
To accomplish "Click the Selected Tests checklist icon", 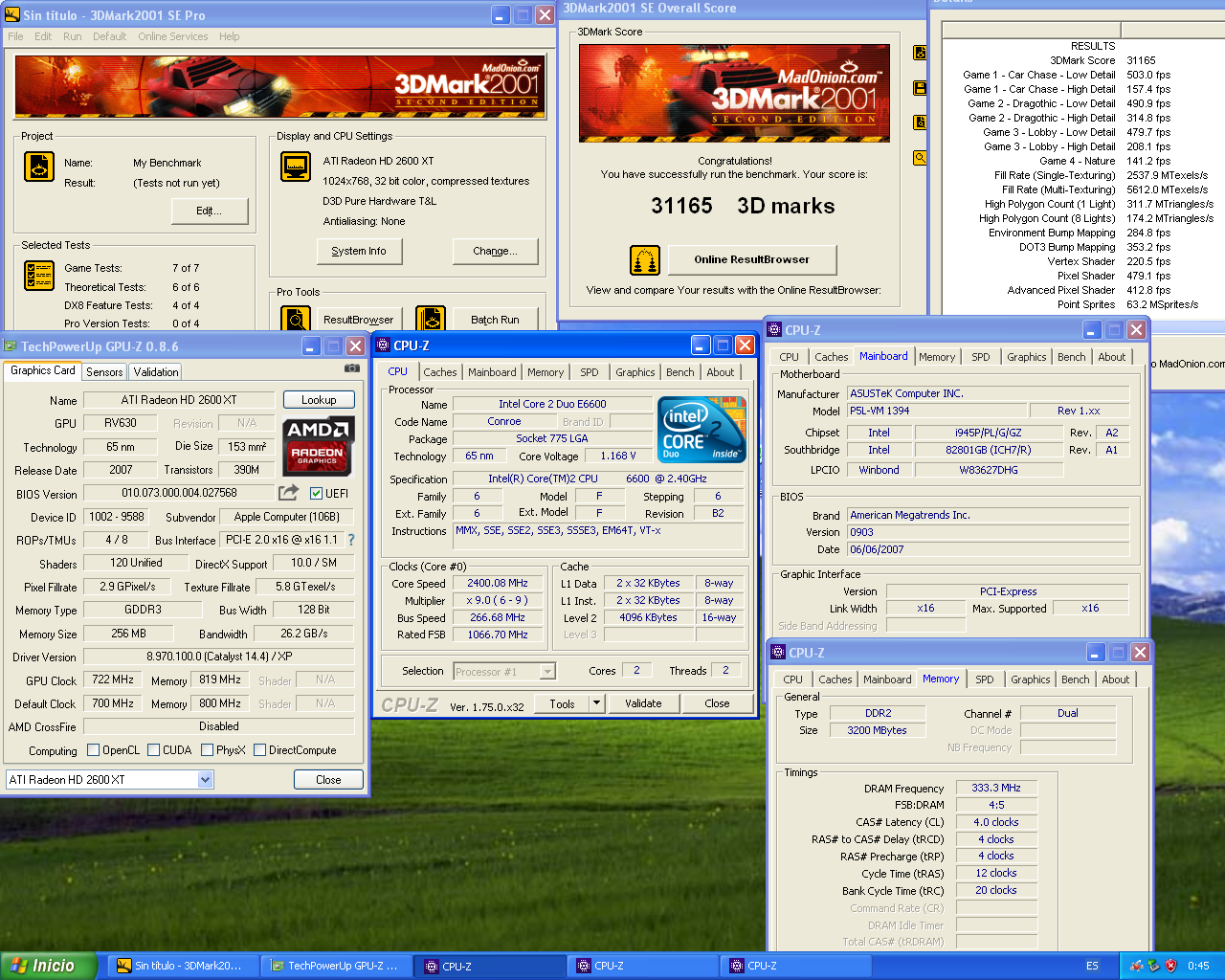I will click(38, 276).
